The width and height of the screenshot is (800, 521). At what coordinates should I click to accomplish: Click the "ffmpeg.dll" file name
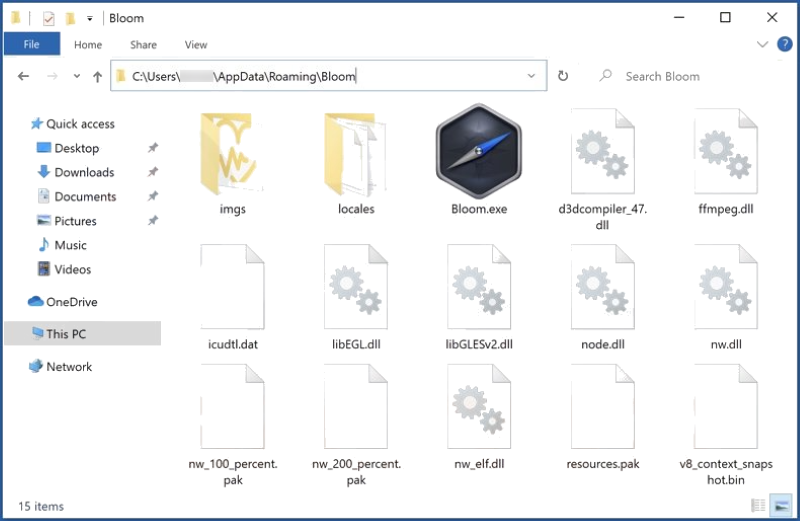pos(726,209)
